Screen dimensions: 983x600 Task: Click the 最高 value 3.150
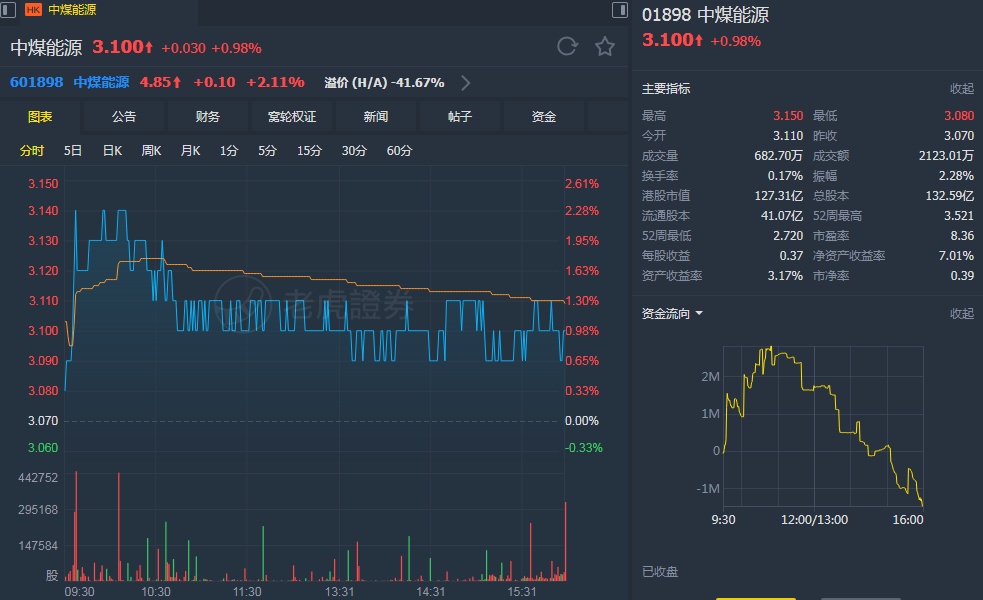click(787, 115)
